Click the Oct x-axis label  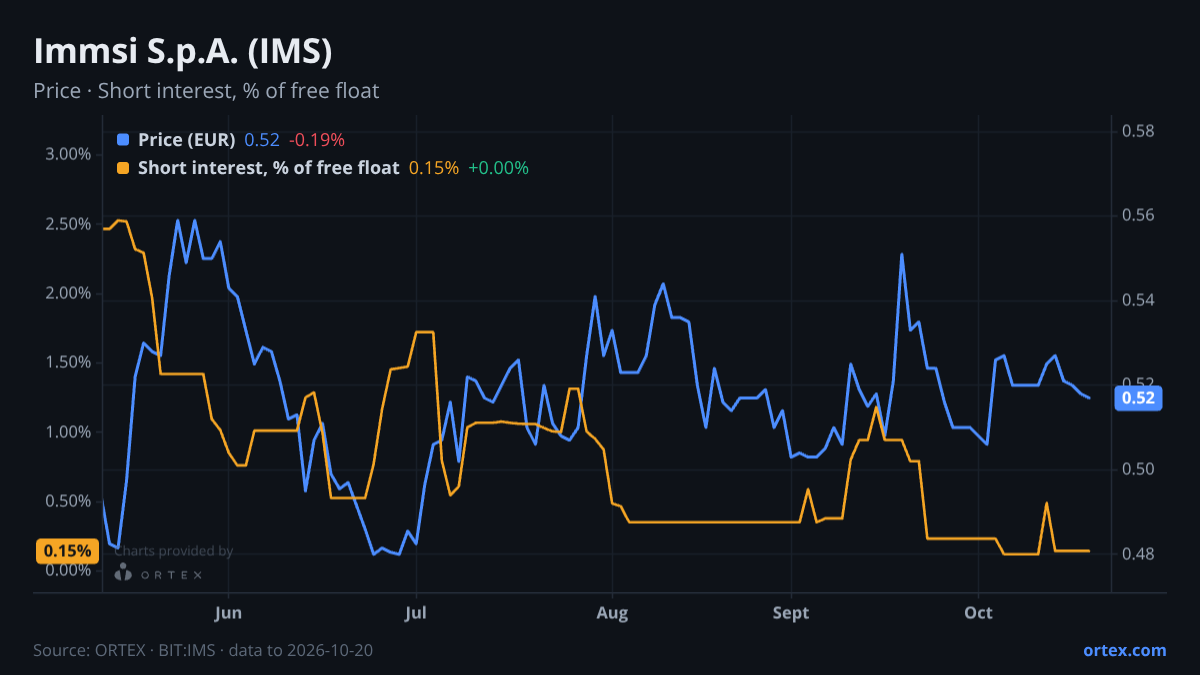(978, 613)
